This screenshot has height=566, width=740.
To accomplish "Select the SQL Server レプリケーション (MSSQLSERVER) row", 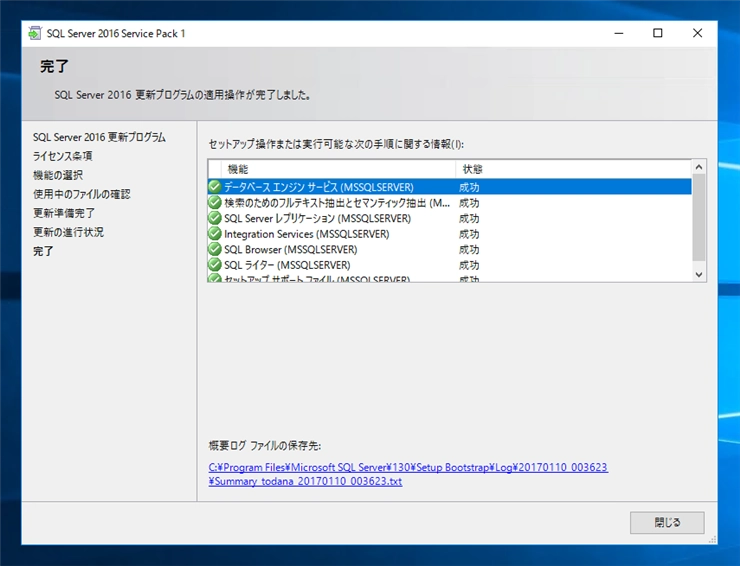I will point(450,218).
